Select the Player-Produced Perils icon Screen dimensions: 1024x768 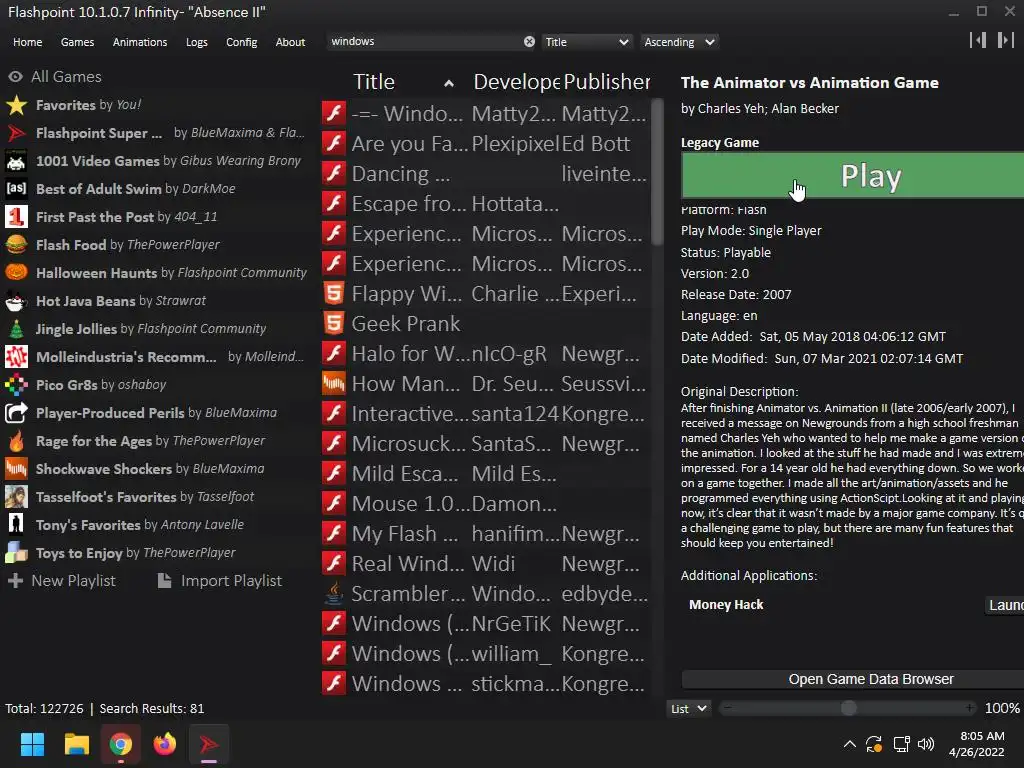16,413
